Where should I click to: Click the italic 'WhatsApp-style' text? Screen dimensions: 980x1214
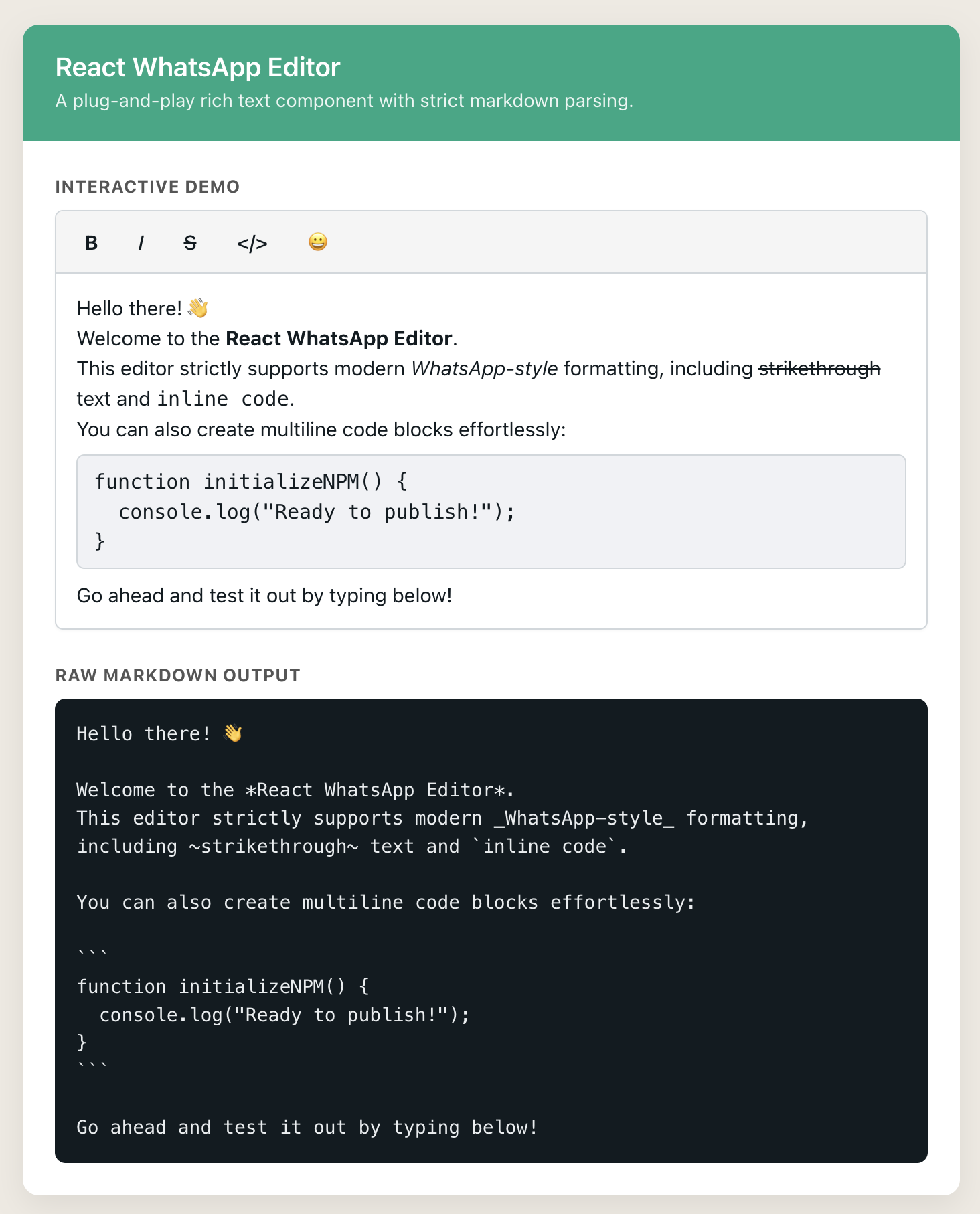click(x=484, y=368)
